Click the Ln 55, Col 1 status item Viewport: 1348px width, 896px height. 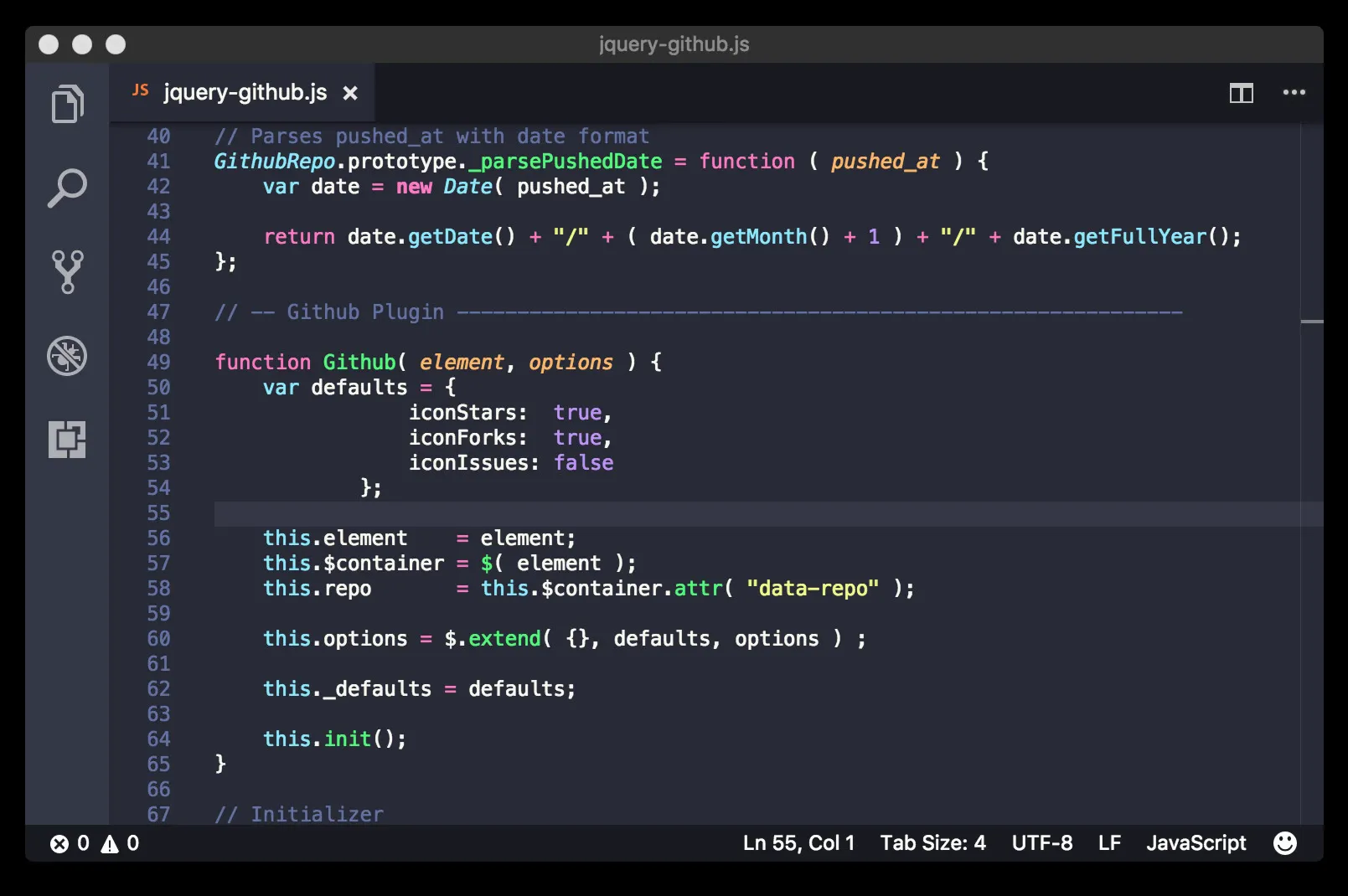click(x=798, y=842)
